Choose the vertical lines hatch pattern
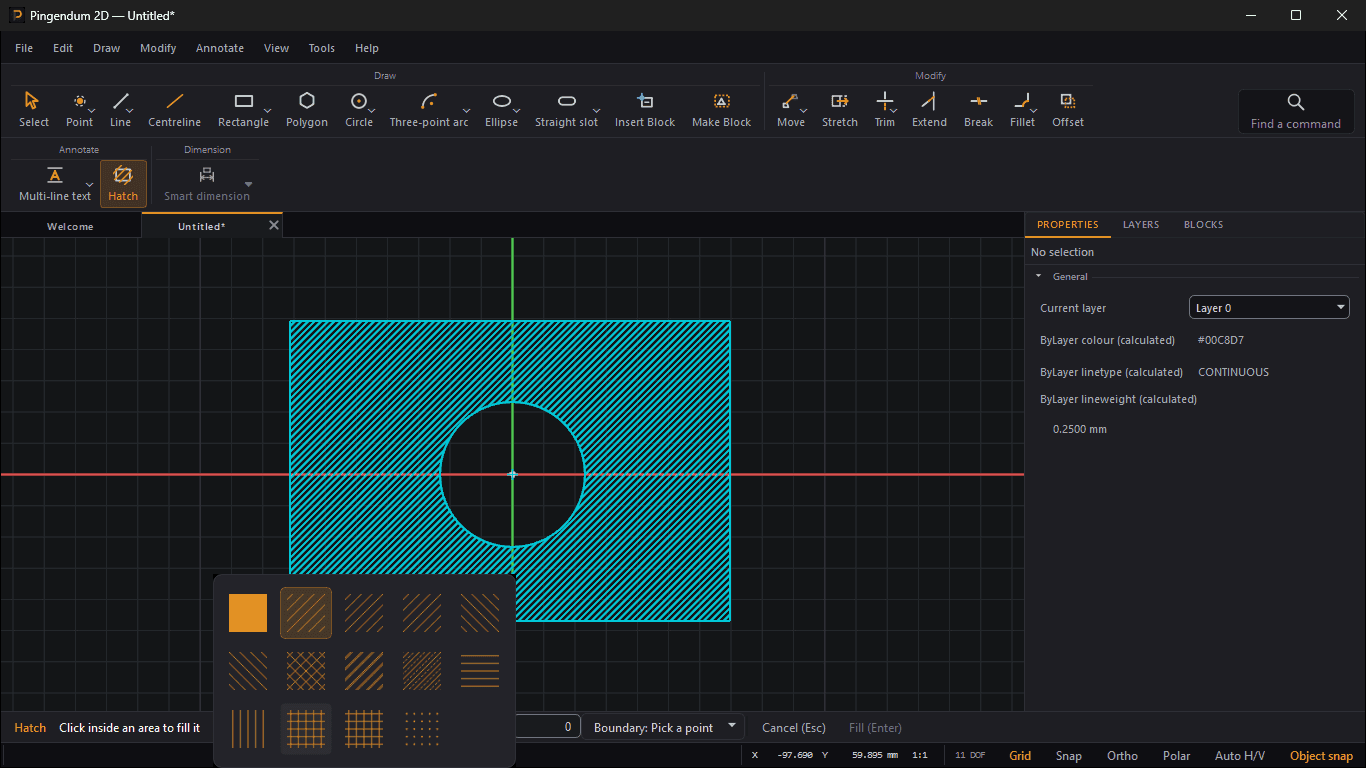Screen dimensions: 1366x768 click(x=248, y=728)
